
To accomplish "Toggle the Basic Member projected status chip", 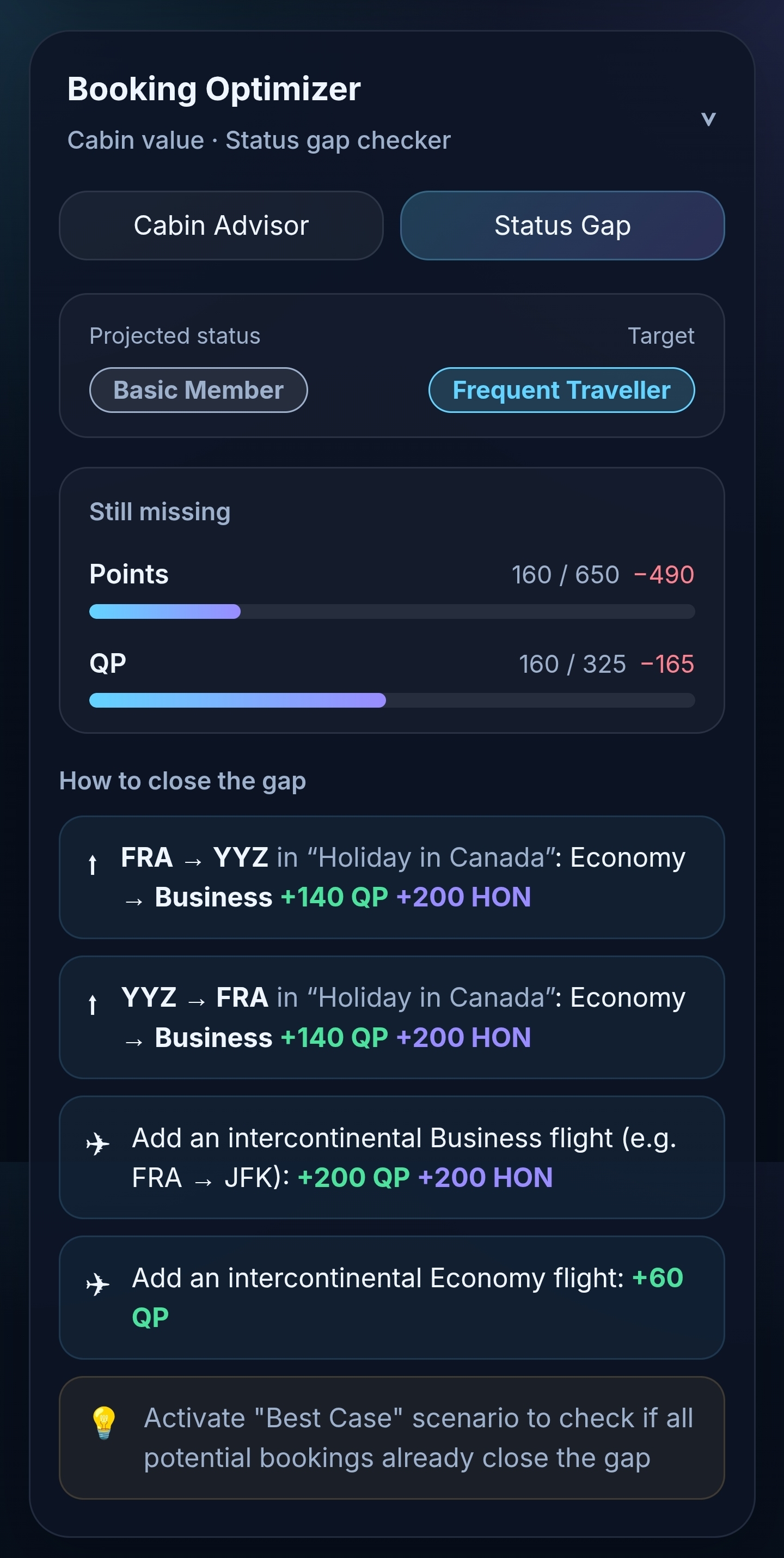I will tap(198, 389).
